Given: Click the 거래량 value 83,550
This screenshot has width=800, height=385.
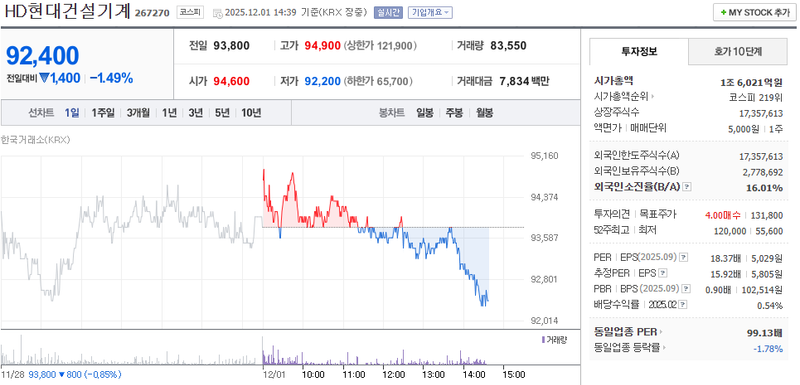Looking at the screenshot, I should tap(508, 46).
